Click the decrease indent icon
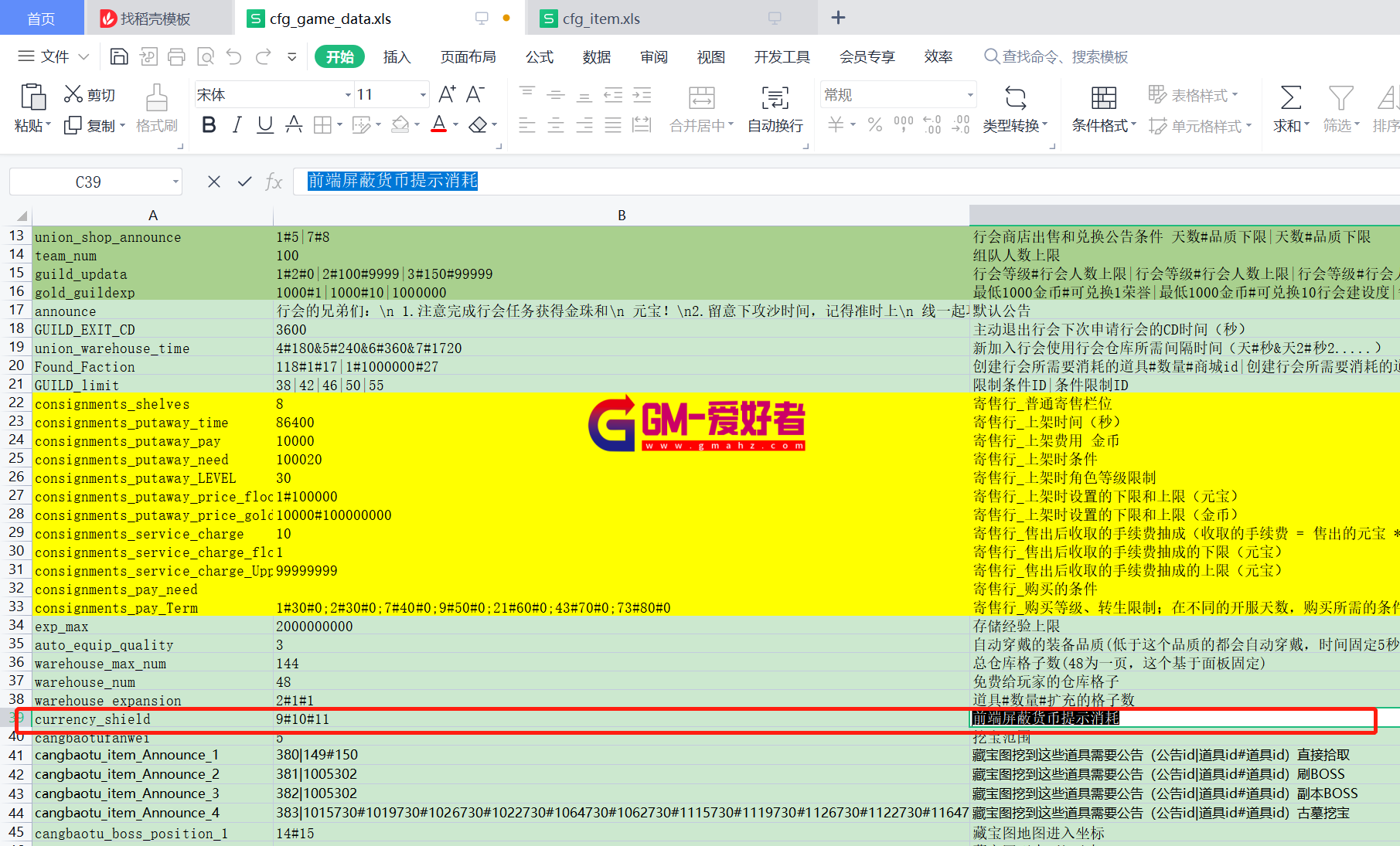The height and width of the screenshot is (846, 1400). pyautogui.click(x=613, y=95)
